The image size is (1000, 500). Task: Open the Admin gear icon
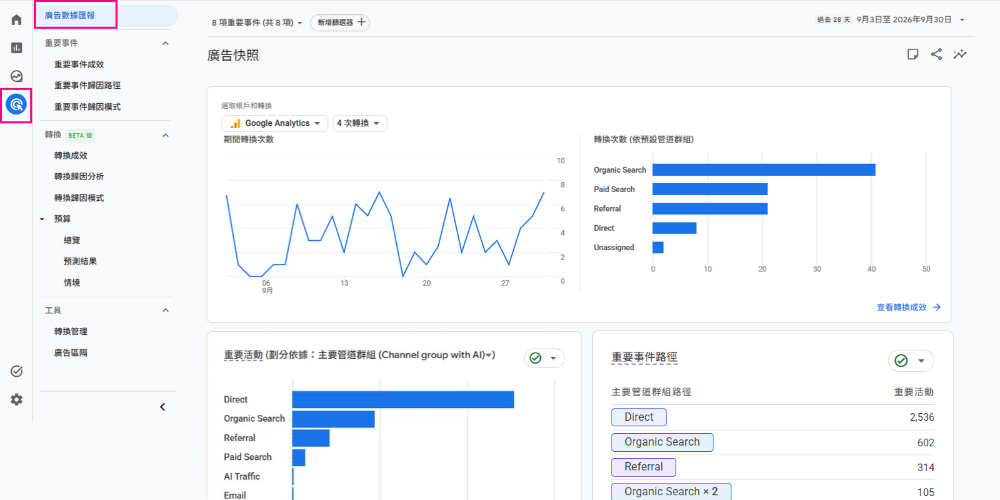[x=17, y=400]
